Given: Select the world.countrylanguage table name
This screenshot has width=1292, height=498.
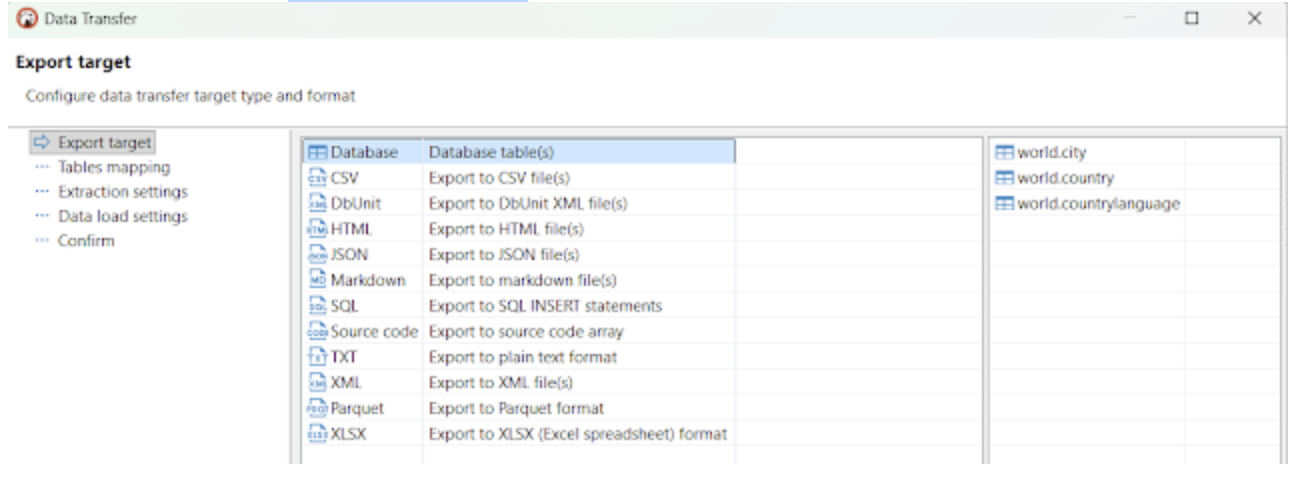Looking at the screenshot, I should pos(1098,204).
